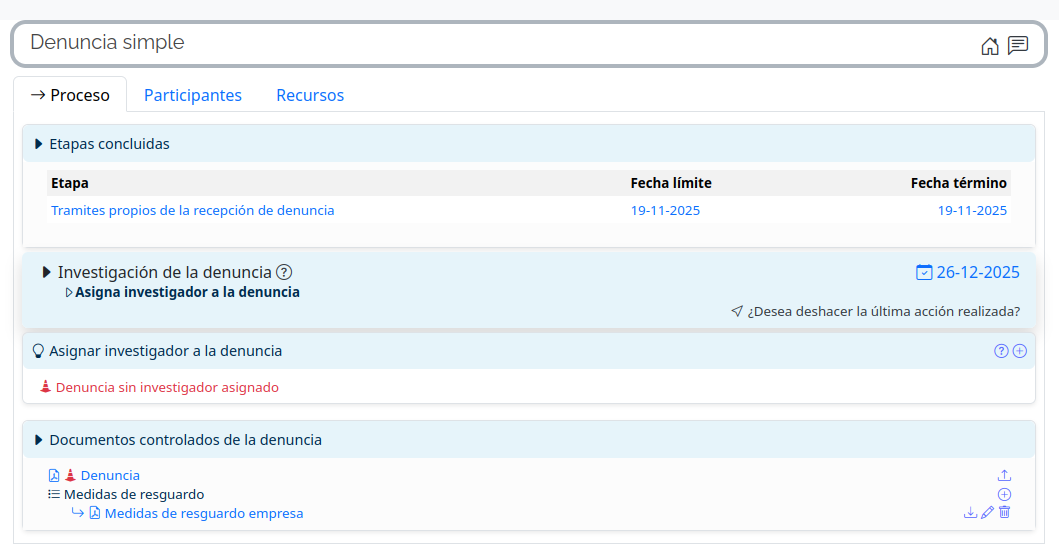Edit Medidas de resguardo empresa with pencil
This screenshot has height=555, width=1059.
click(988, 513)
